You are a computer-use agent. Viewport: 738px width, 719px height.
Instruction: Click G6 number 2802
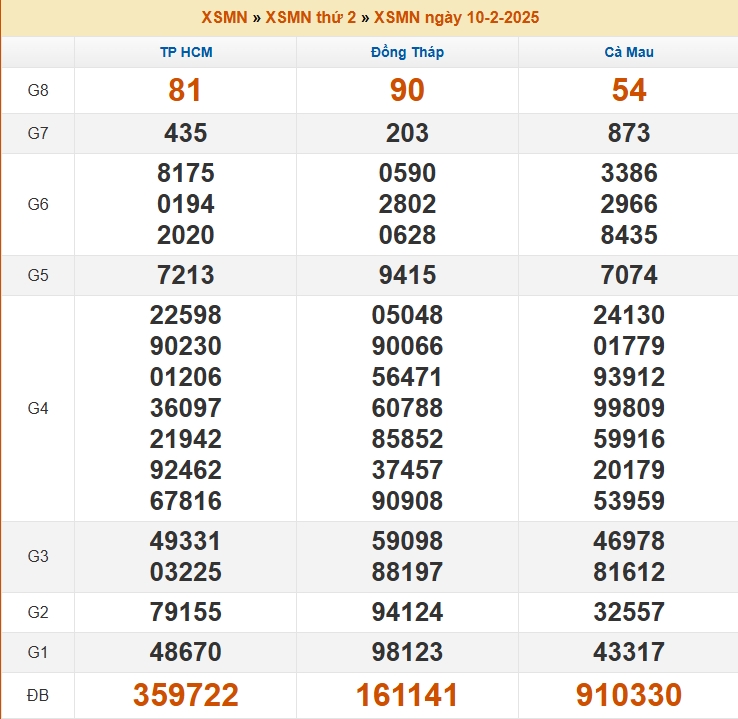click(407, 204)
